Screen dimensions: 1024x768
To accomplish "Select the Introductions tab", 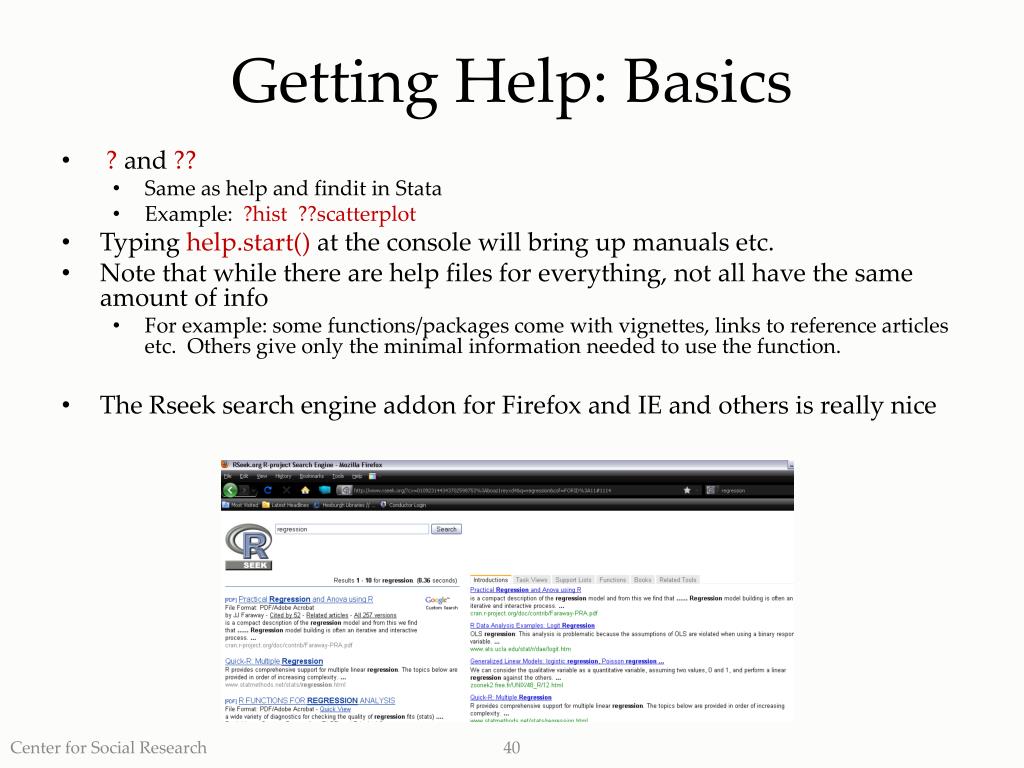I will [x=490, y=580].
